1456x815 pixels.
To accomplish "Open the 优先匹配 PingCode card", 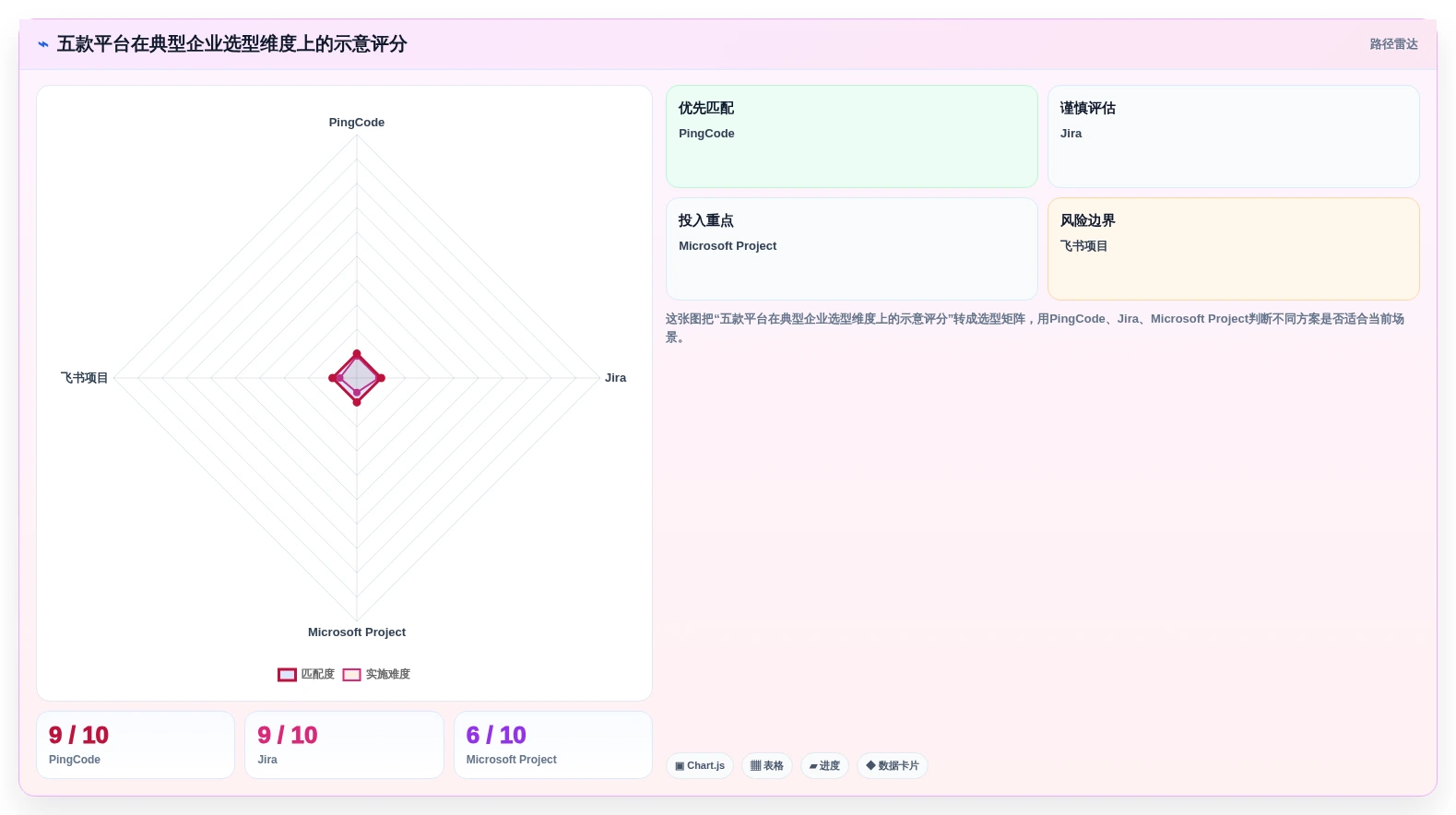I will (x=852, y=136).
